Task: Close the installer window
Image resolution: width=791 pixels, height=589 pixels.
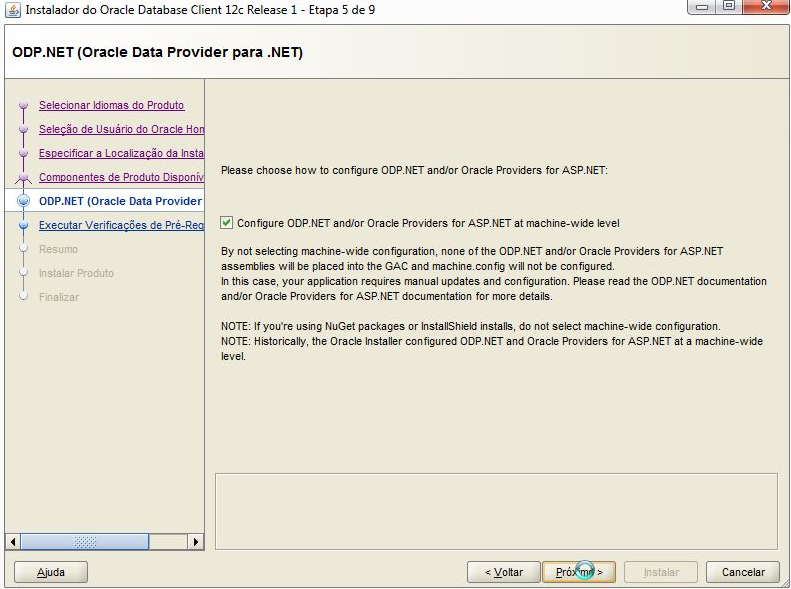Action: [x=766, y=6]
